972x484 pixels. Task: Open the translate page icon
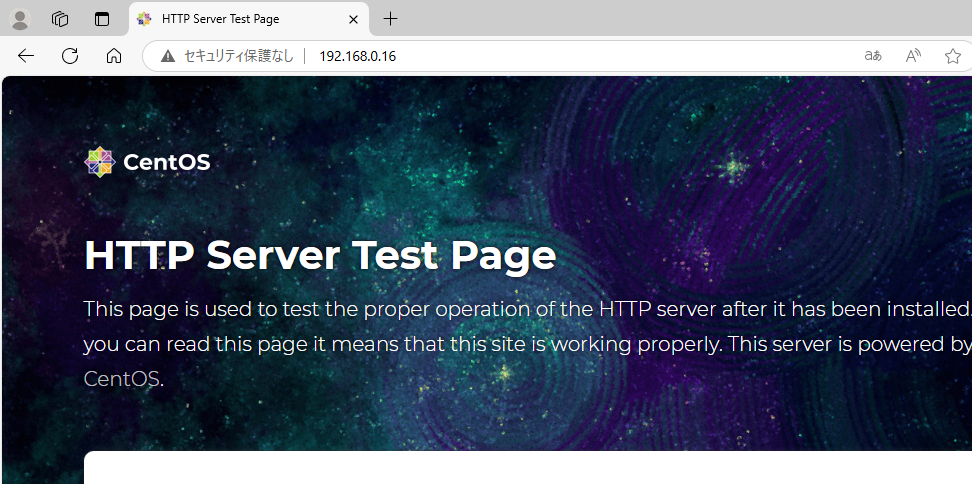click(x=873, y=56)
